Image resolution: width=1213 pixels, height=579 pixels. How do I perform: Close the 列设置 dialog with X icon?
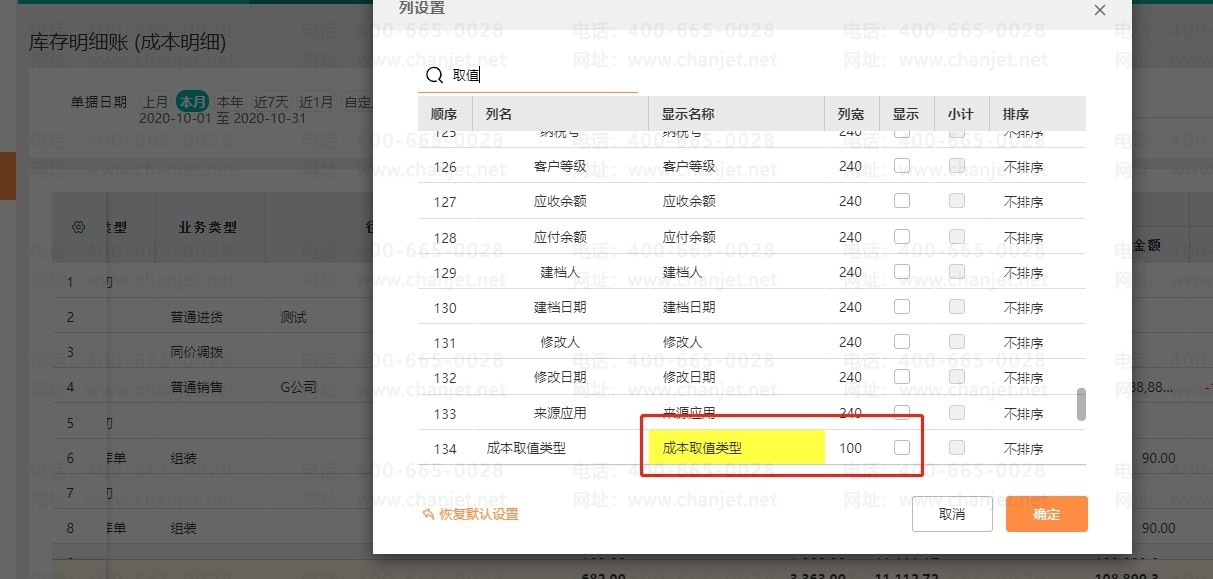point(1100,10)
